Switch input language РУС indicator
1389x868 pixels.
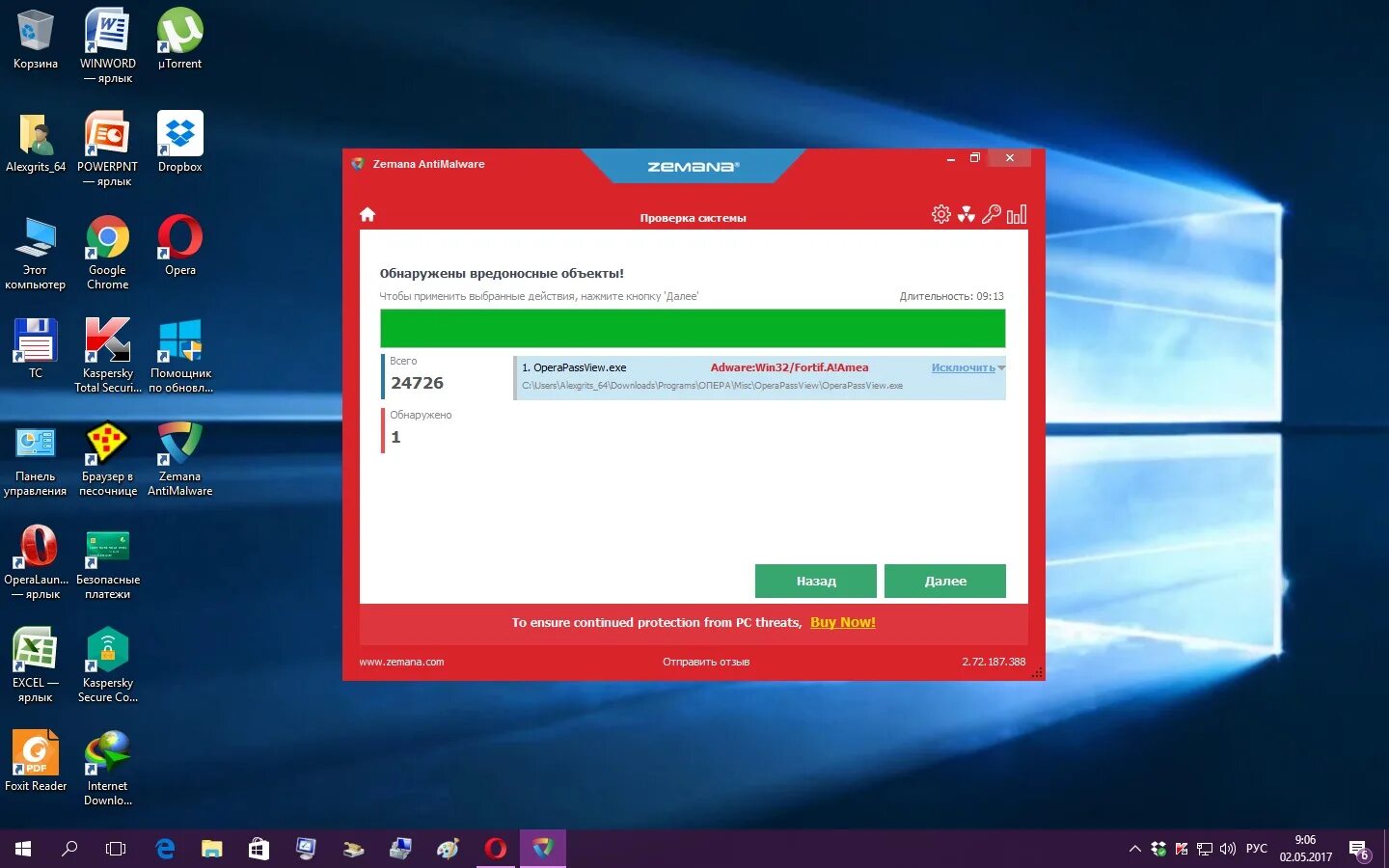[1256, 849]
